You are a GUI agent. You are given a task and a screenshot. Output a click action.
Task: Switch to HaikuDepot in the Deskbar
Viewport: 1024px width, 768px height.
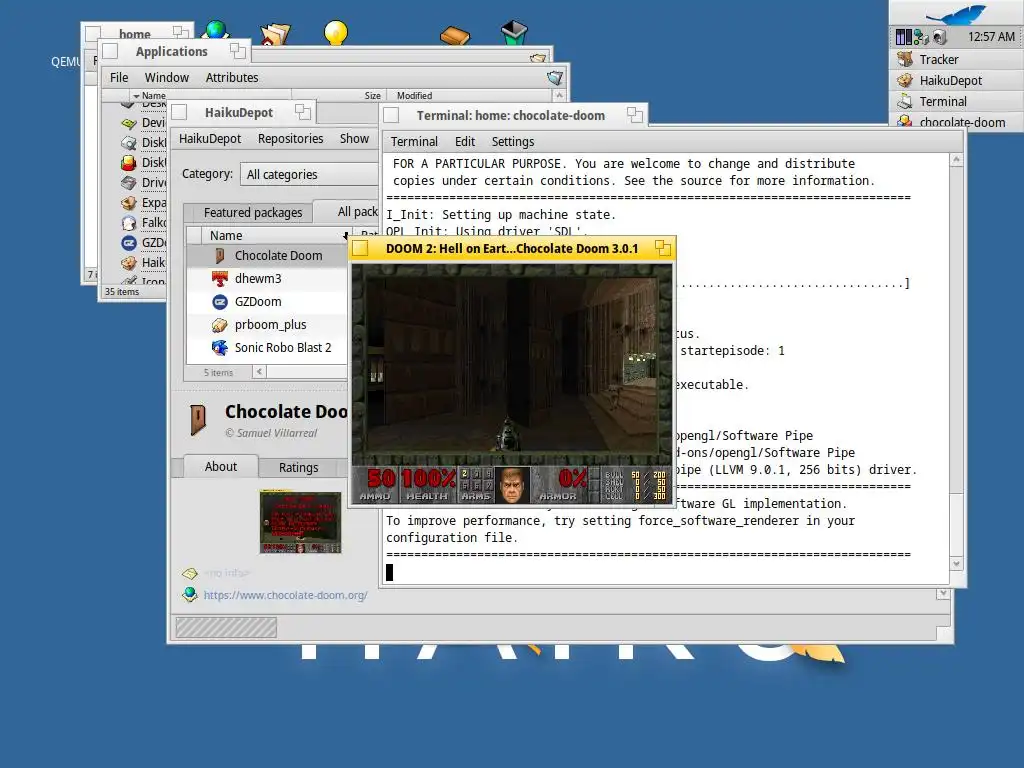[x=957, y=80]
